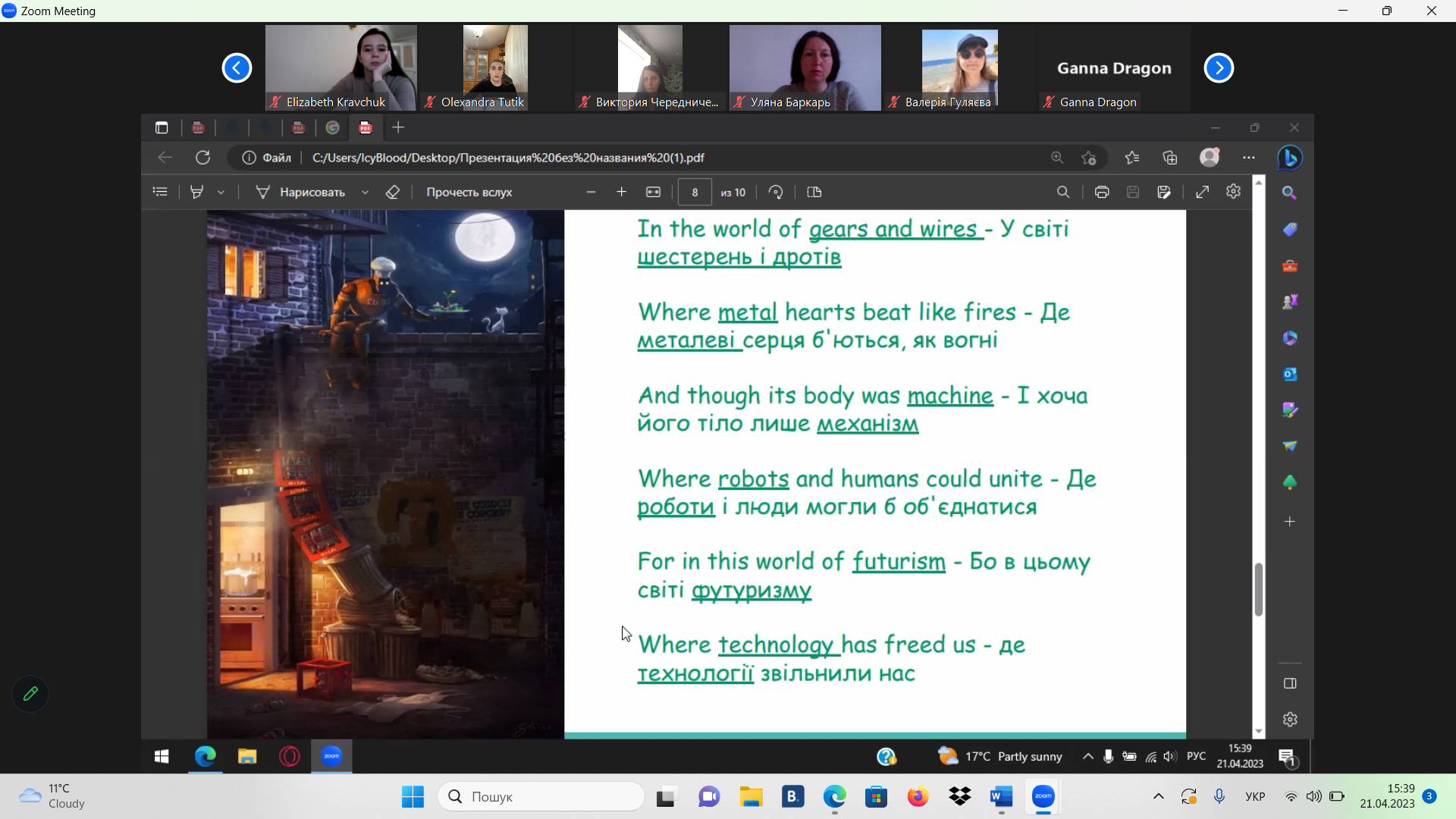Show next participants in Zoom gallery strip

pyautogui.click(x=1219, y=68)
